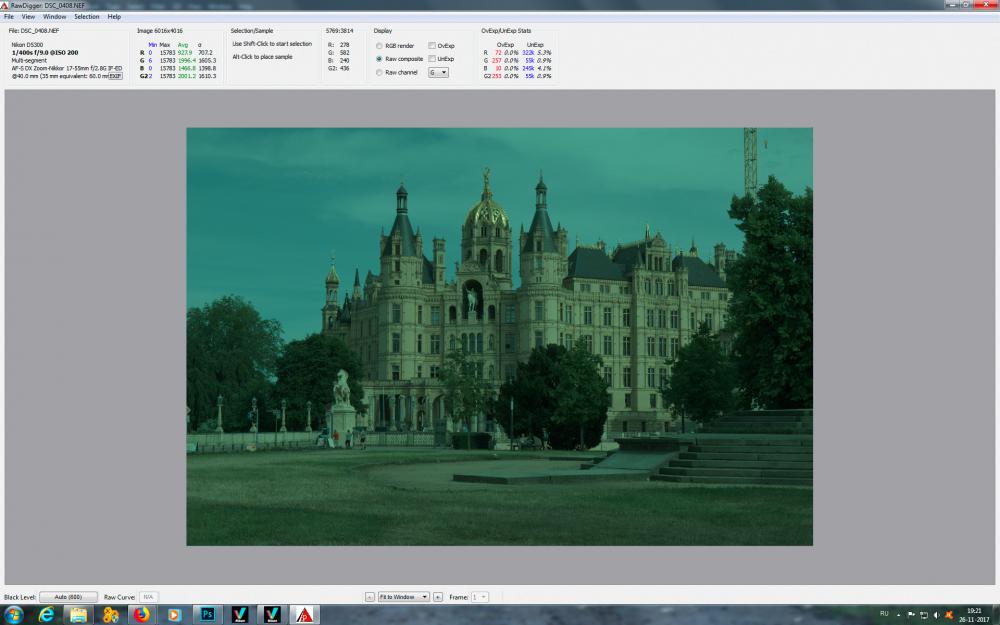Screen dimensions: 1000x625
Task: Click the EXIF button
Action: 115,76
